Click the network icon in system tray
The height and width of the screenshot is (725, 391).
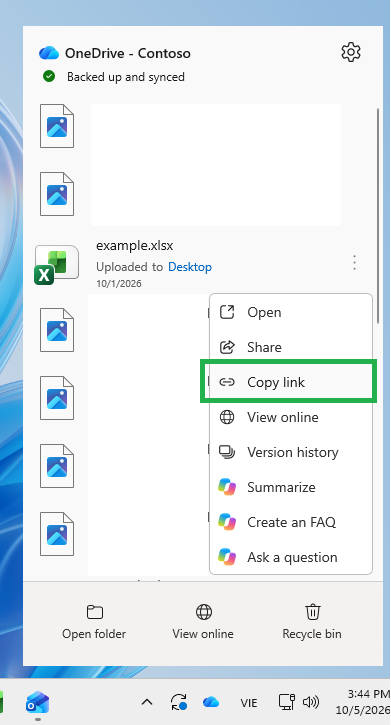[x=287, y=703]
